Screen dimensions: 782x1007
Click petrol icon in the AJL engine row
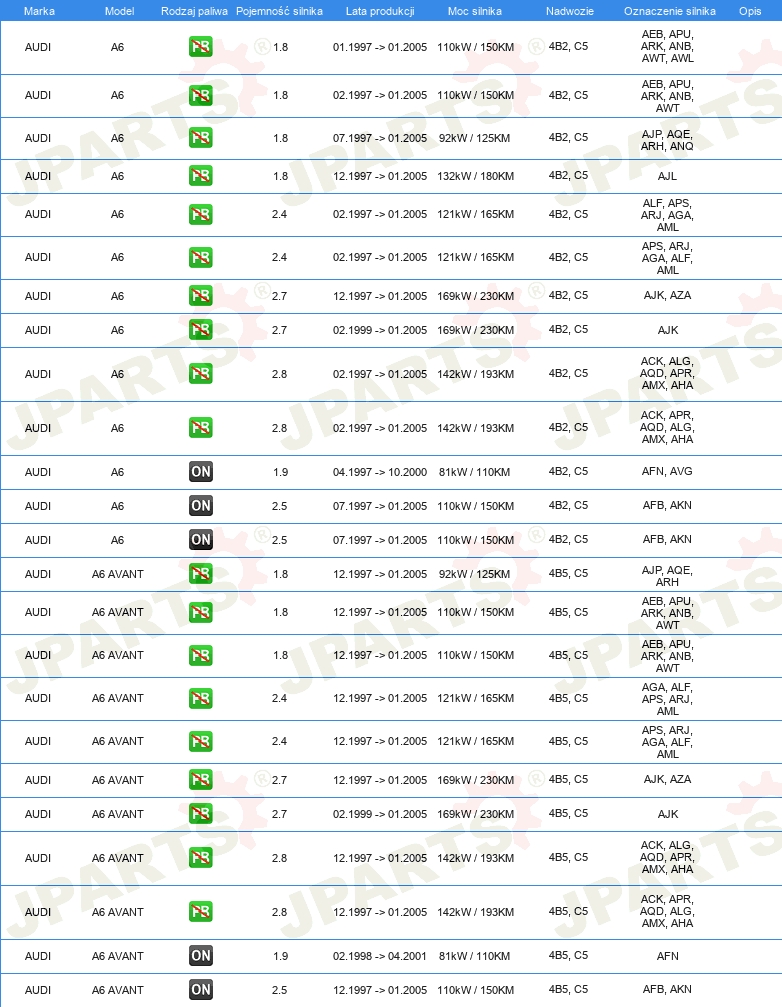point(200,175)
